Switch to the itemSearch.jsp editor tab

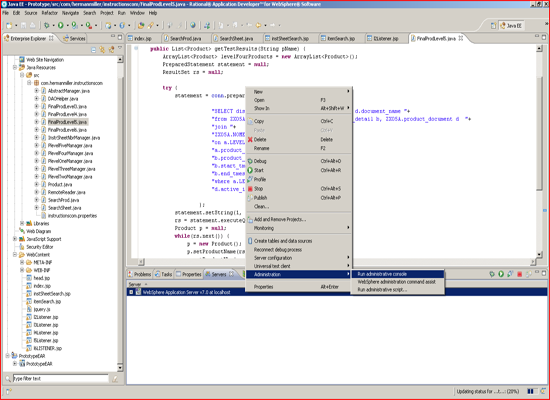pyautogui.click(x=341, y=39)
